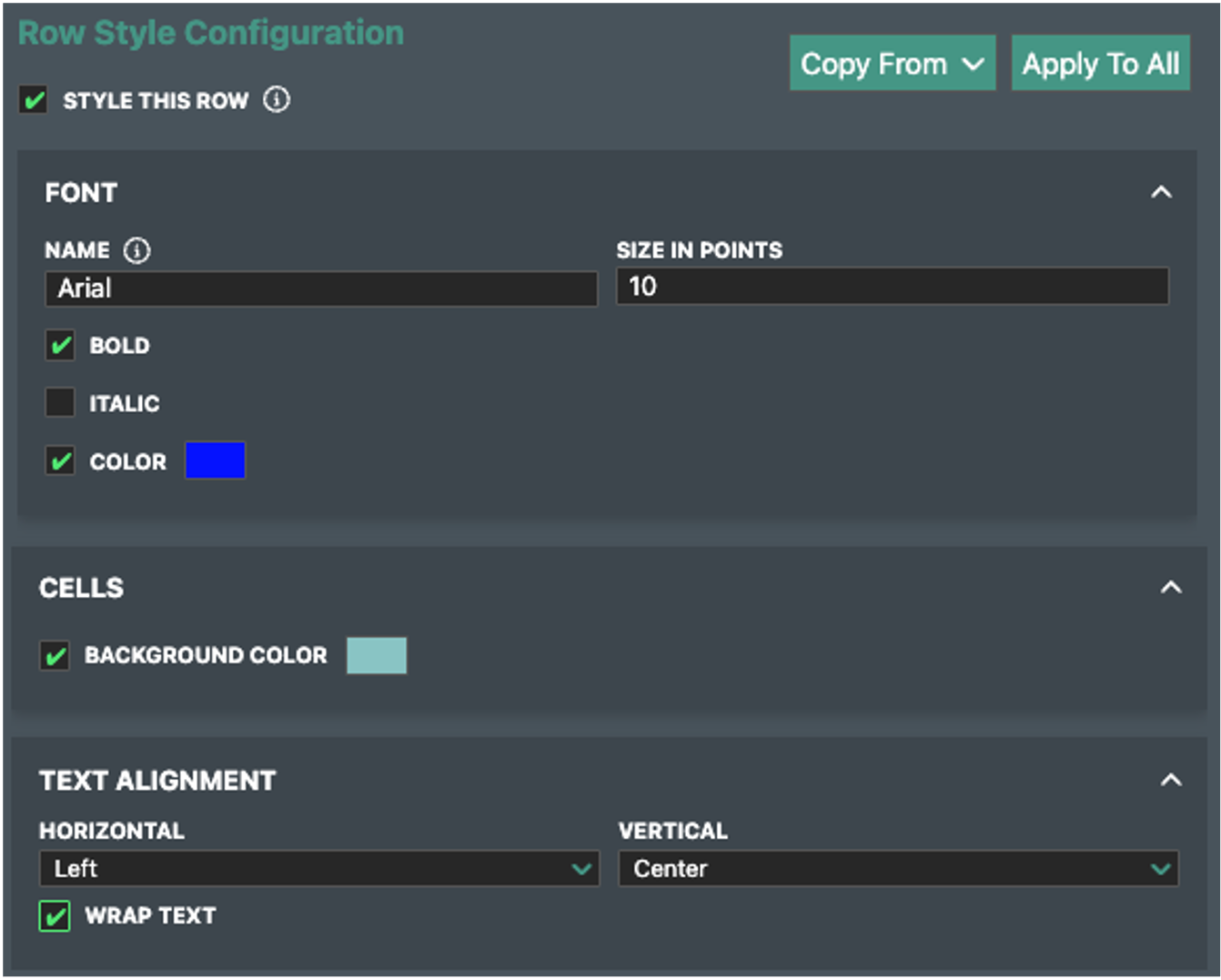Click the Size In Points input field

point(893,287)
